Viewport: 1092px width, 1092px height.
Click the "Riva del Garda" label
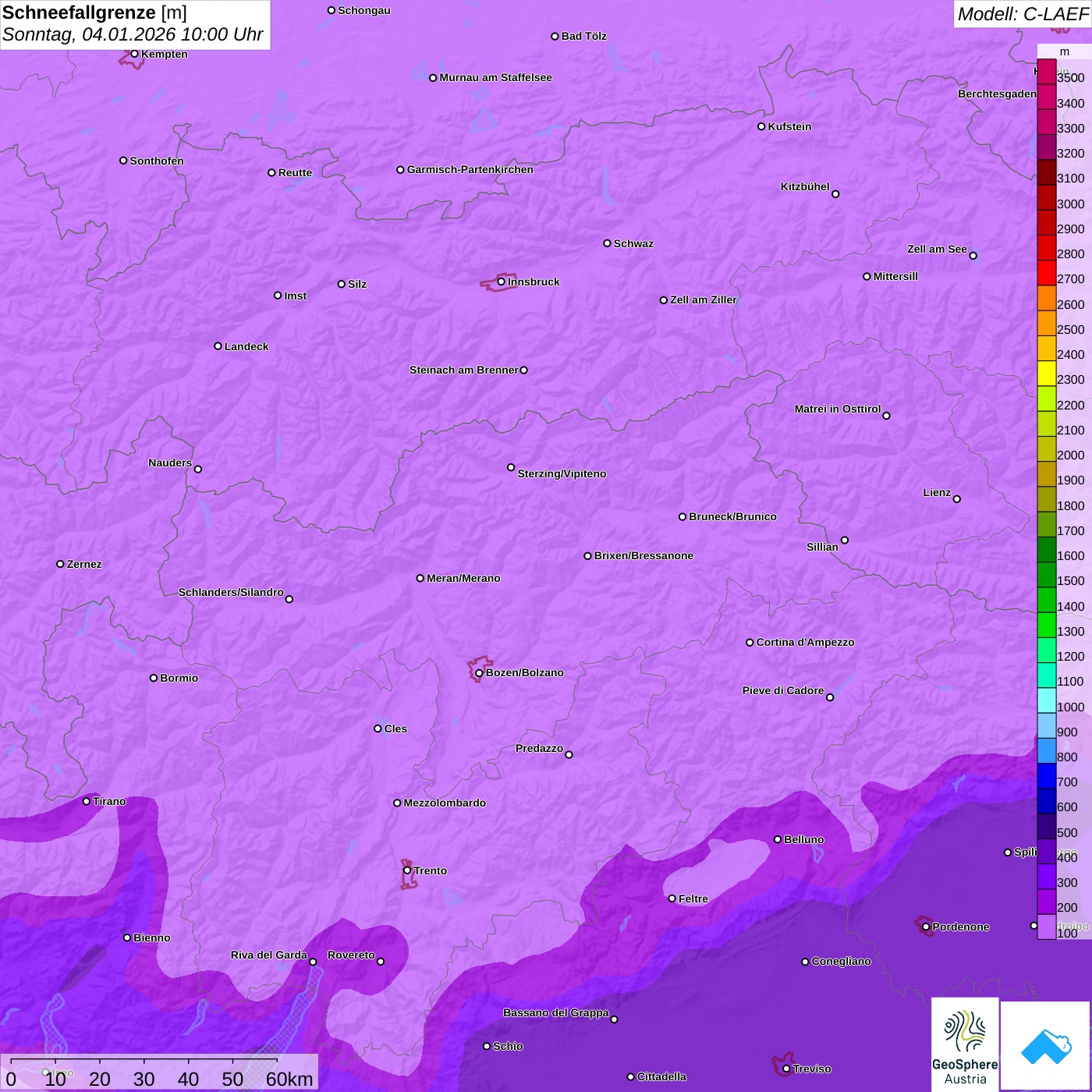pyautogui.click(x=269, y=955)
